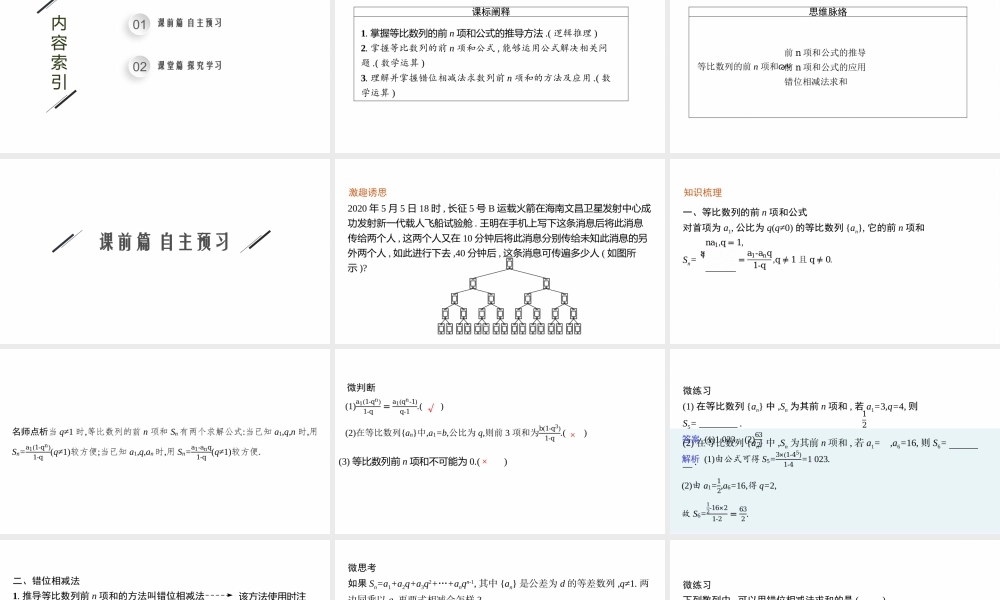The width and height of the screenshot is (1000, 600).
Task: Select the orange 知识梳理 heading
Action: coord(702,192)
